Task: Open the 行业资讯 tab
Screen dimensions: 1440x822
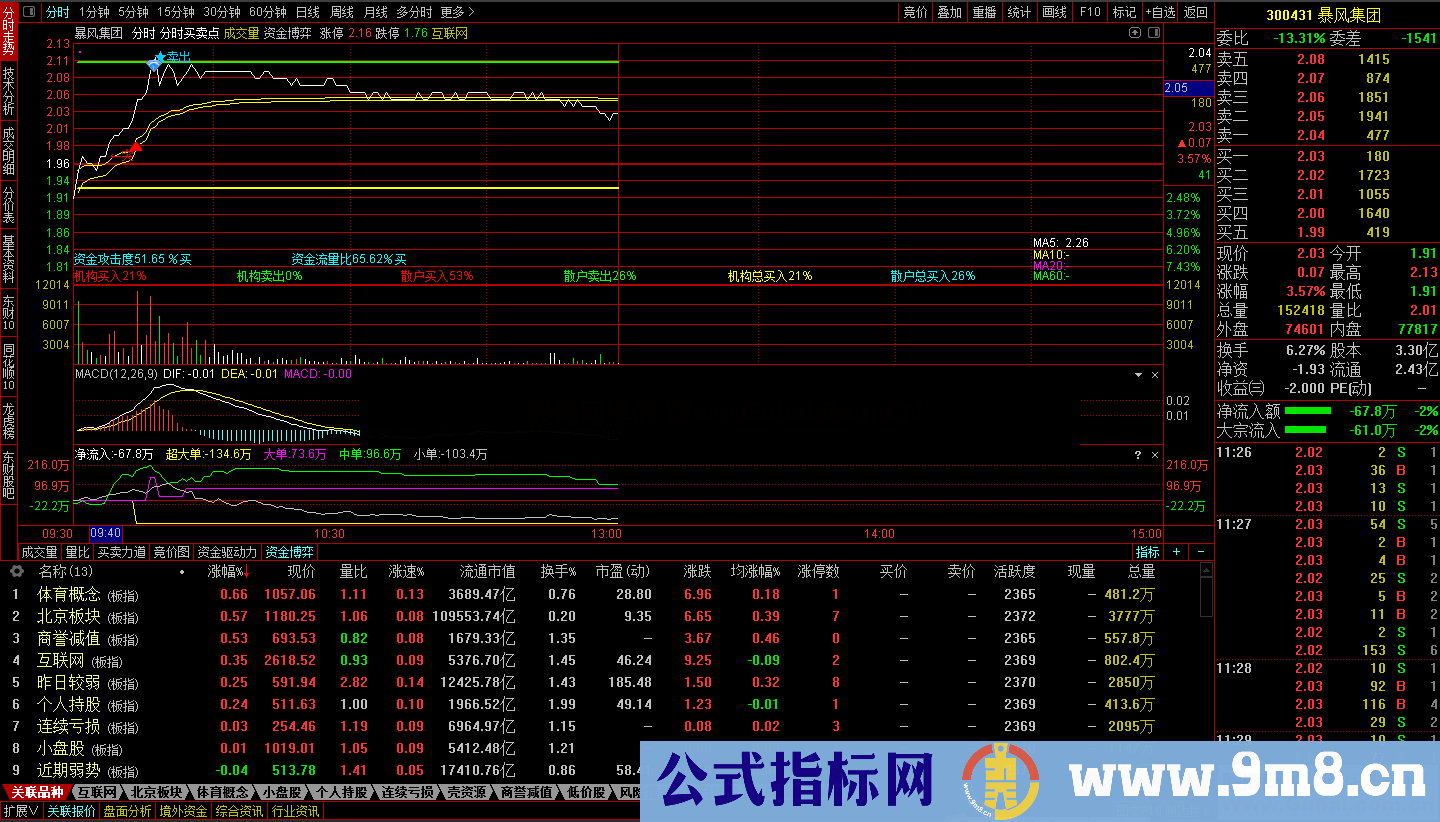Action: [x=295, y=811]
